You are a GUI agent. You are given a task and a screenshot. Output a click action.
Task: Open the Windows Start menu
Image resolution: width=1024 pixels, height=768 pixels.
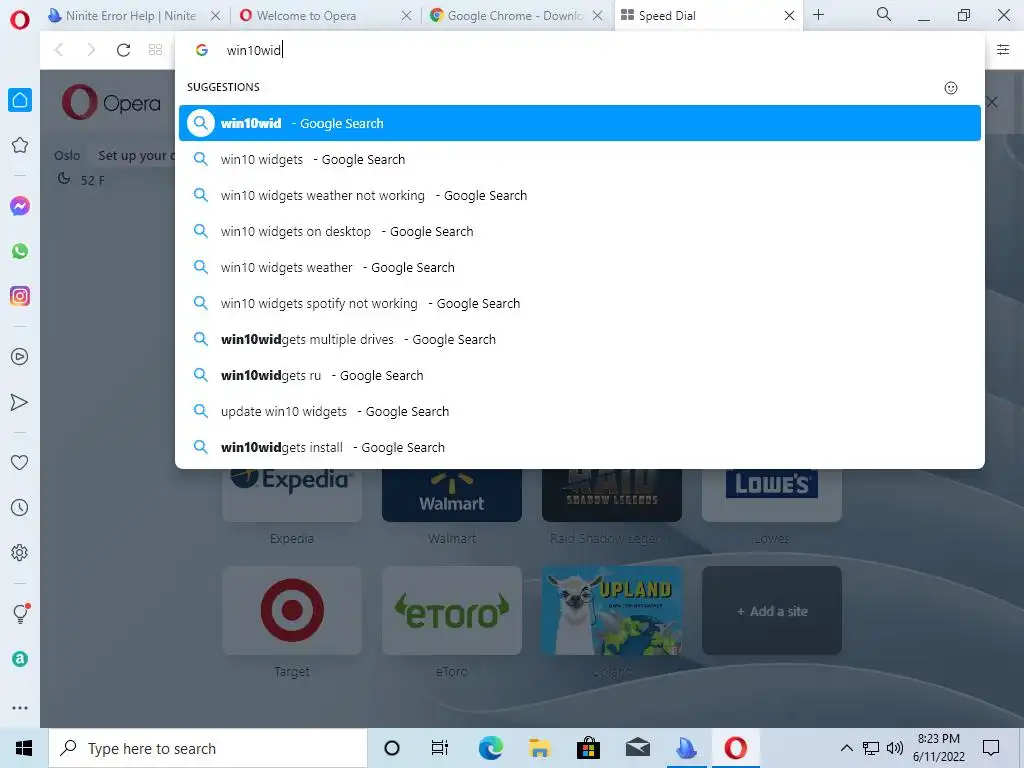point(24,748)
